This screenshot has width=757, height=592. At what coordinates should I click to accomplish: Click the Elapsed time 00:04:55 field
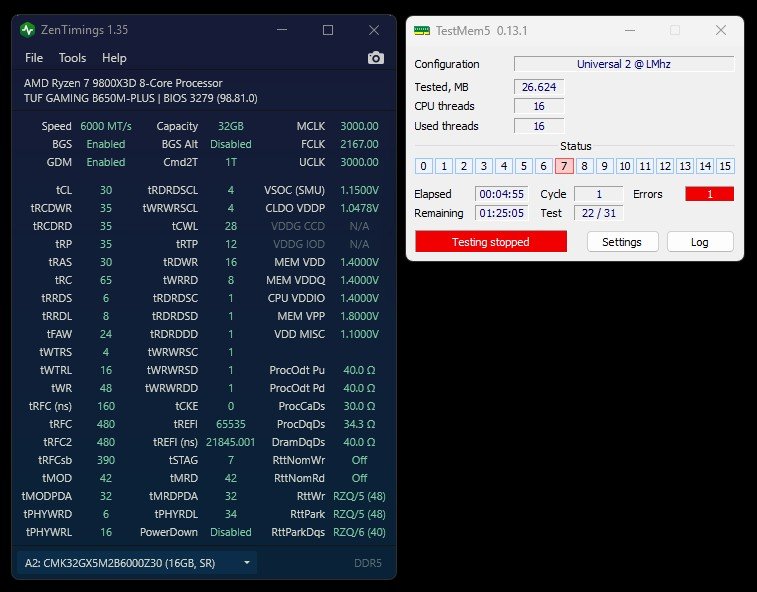pyautogui.click(x=502, y=194)
